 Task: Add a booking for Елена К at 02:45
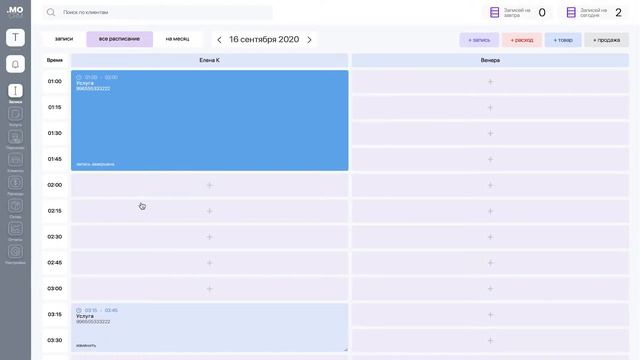click(209, 263)
